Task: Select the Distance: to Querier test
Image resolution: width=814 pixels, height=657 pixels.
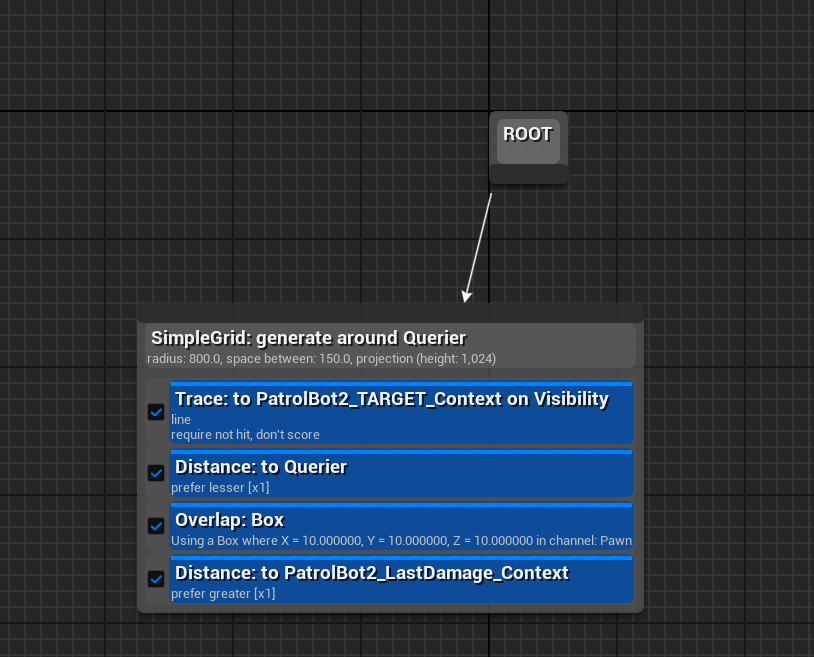Action: (402, 474)
